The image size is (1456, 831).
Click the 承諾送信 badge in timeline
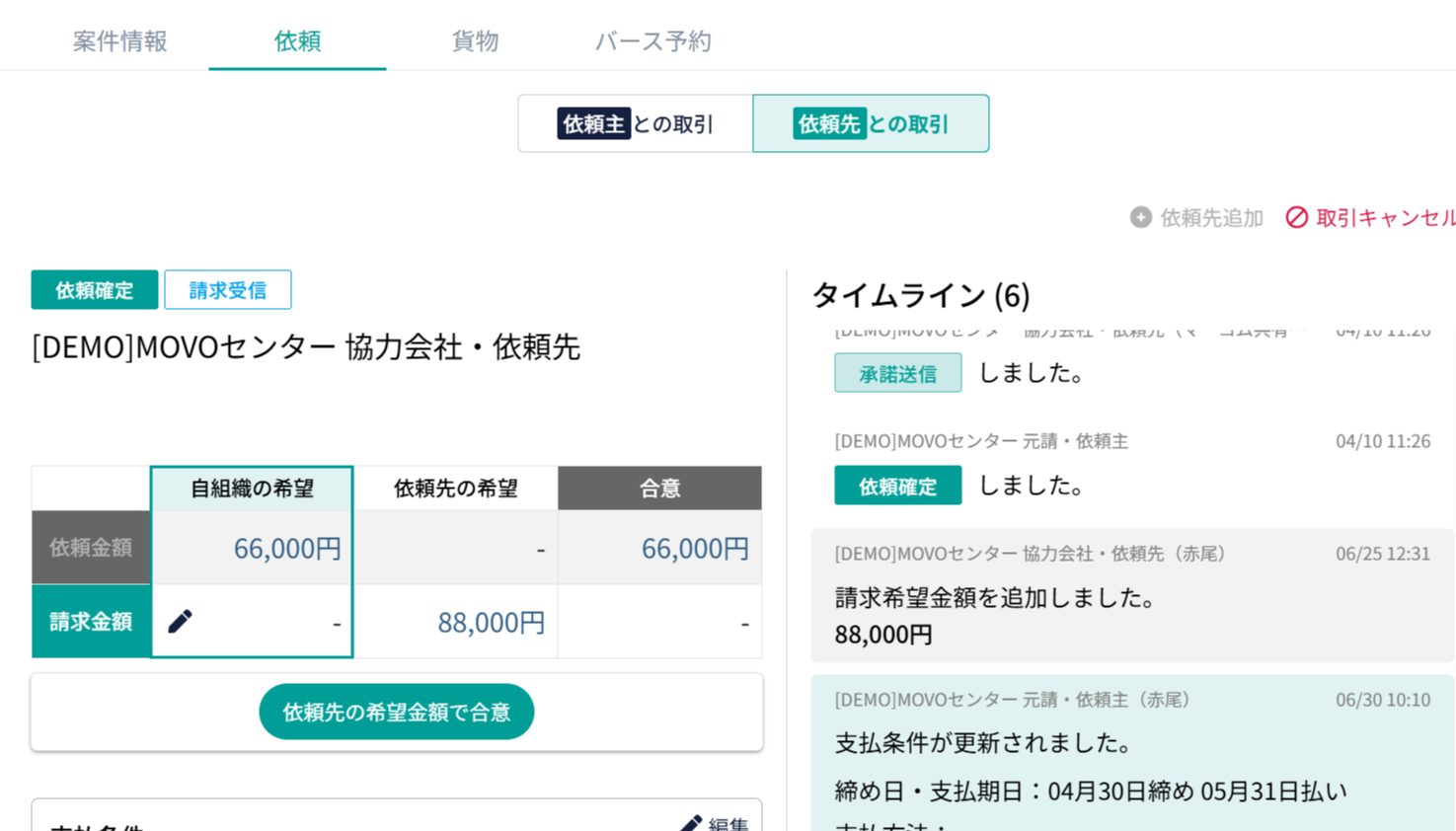pos(898,373)
